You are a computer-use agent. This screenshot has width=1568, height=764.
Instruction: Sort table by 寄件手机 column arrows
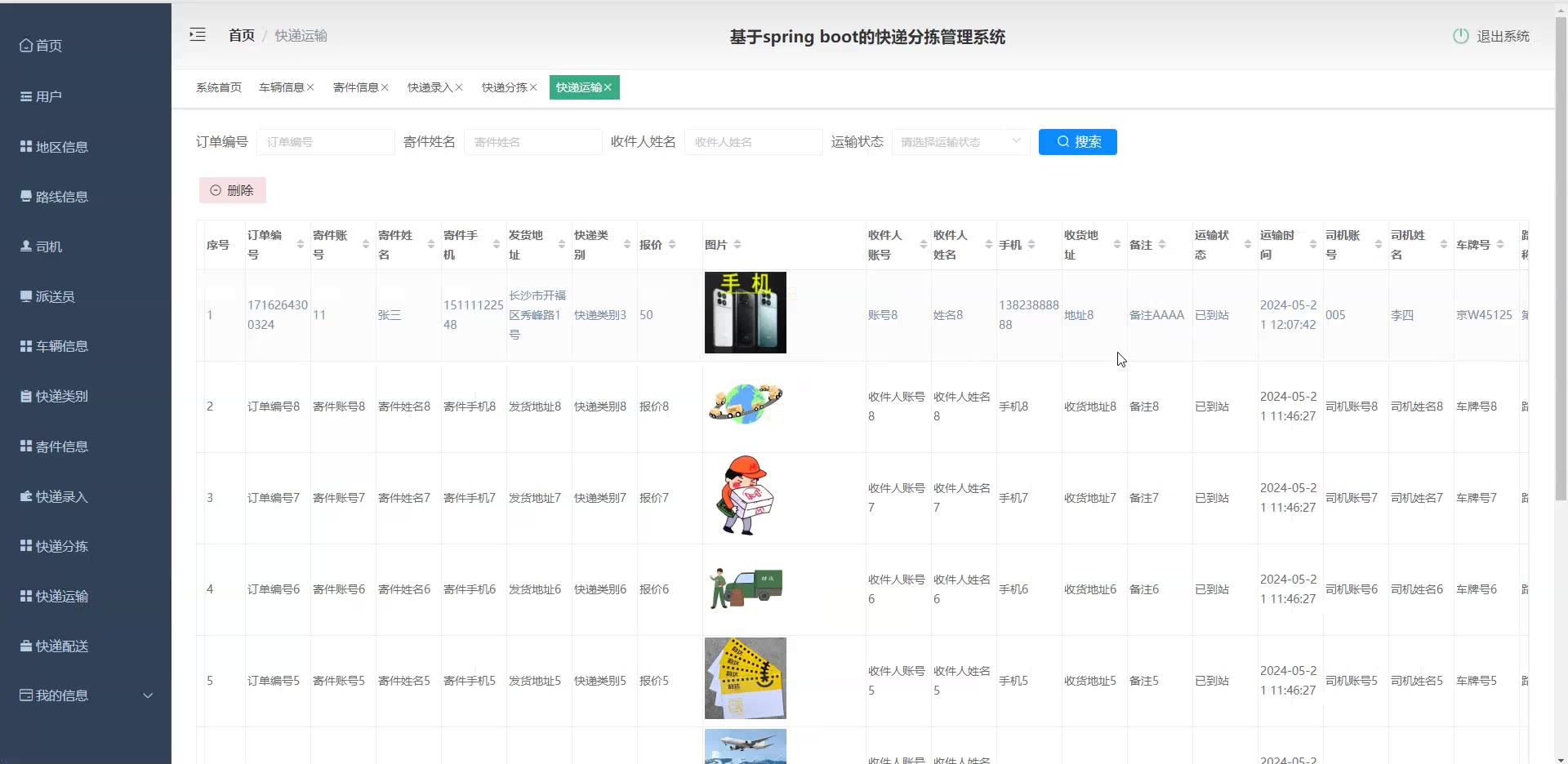click(497, 245)
